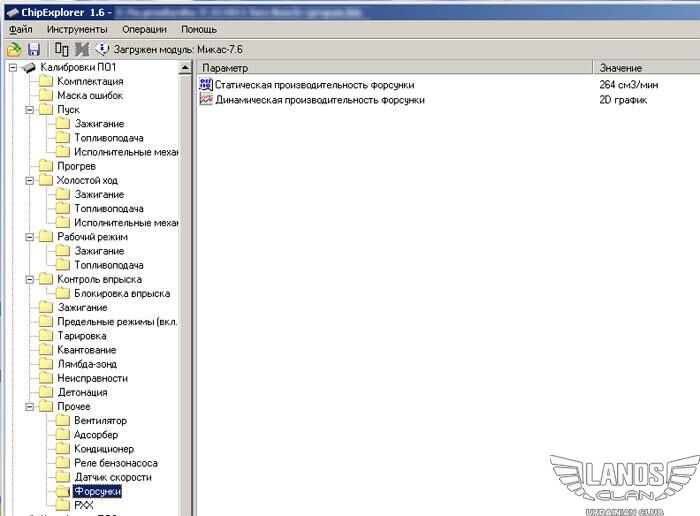Open the Операции menu
Image resolution: width=700 pixels, height=516 pixels.
144,30
